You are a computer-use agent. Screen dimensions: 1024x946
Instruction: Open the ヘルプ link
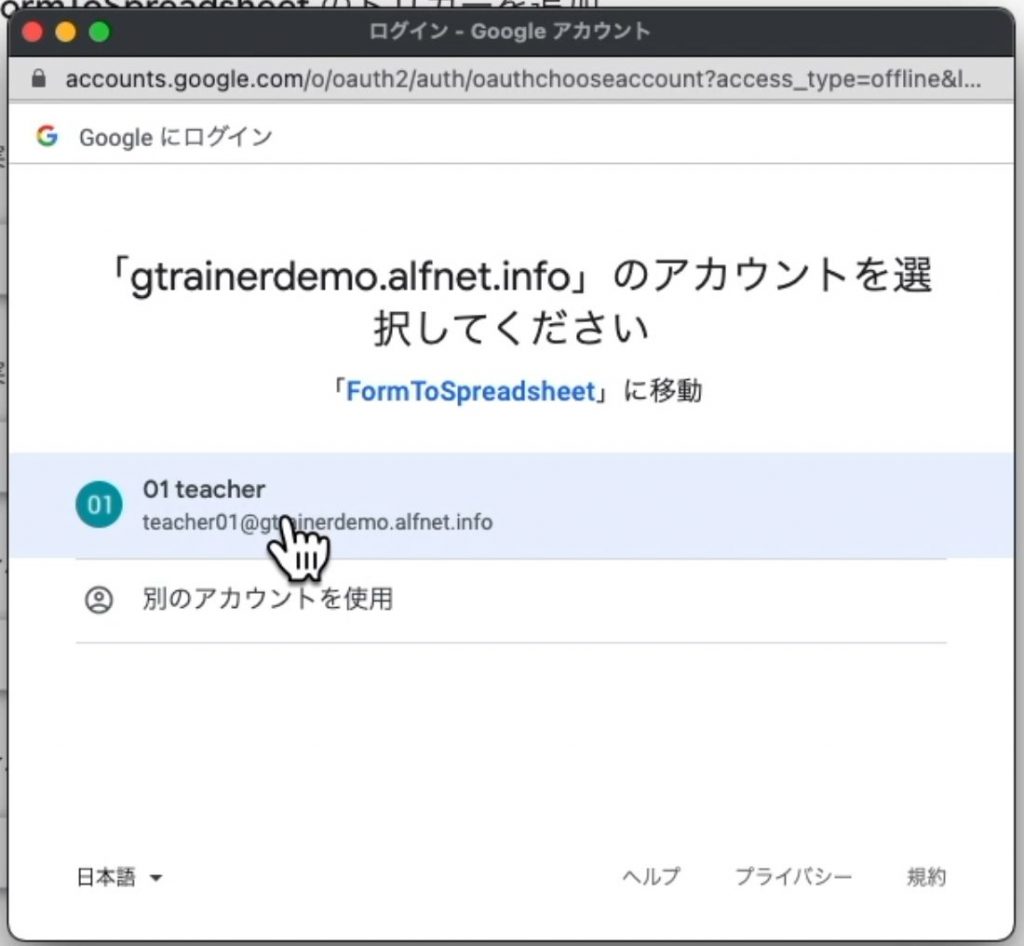coord(651,876)
